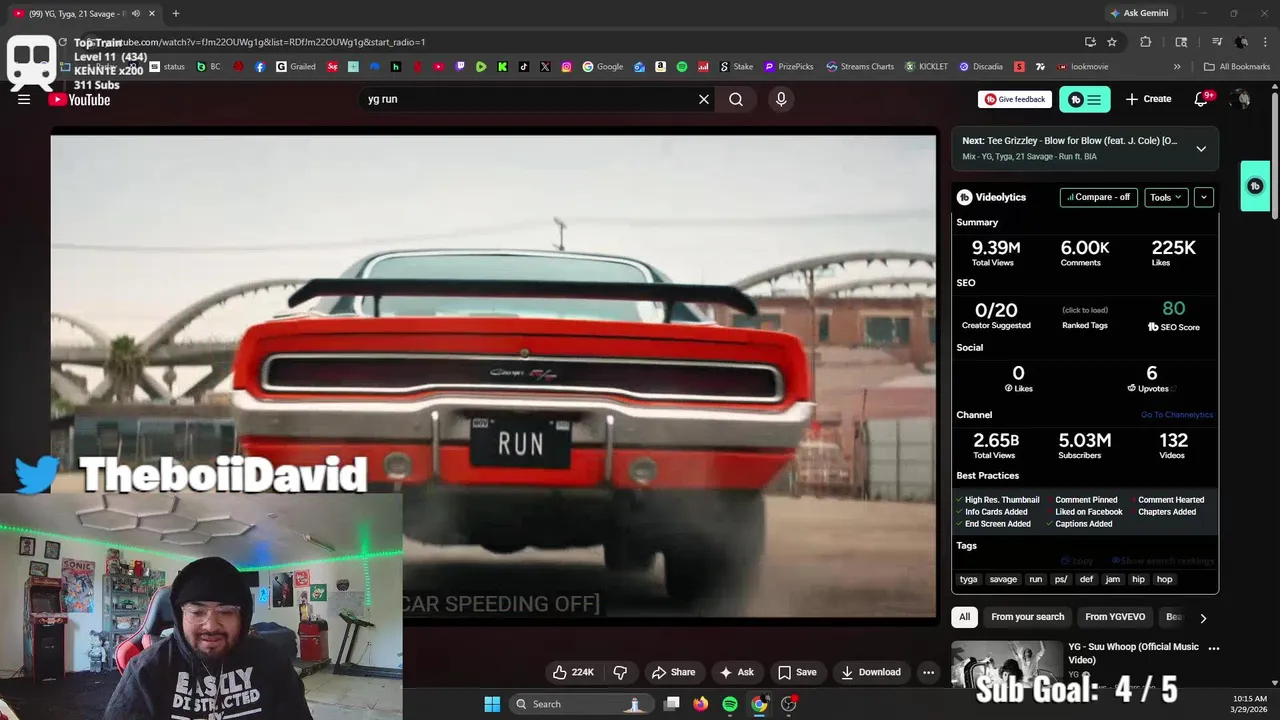
Task: Download the video
Action: tap(871, 672)
